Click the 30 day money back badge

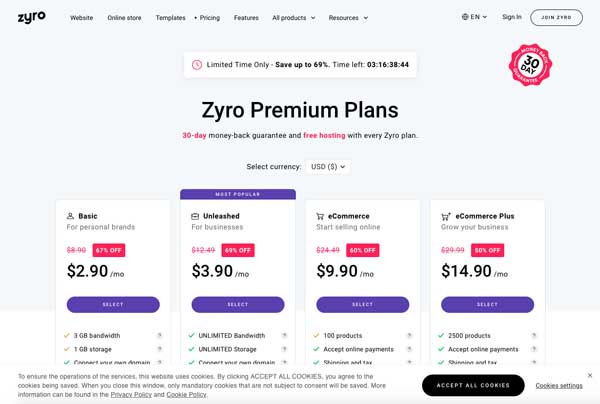530,65
